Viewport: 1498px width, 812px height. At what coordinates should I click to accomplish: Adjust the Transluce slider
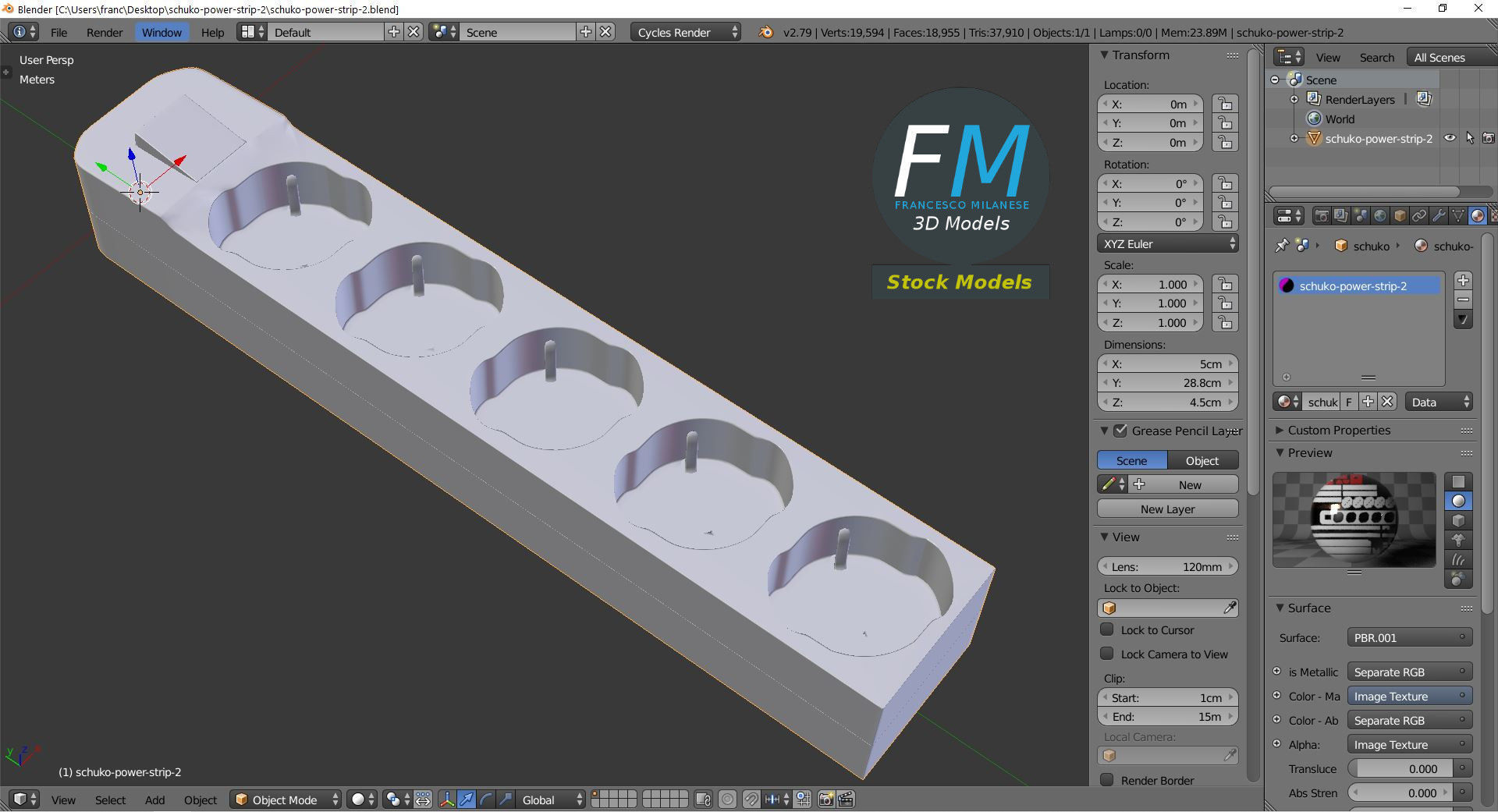(1400, 768)
